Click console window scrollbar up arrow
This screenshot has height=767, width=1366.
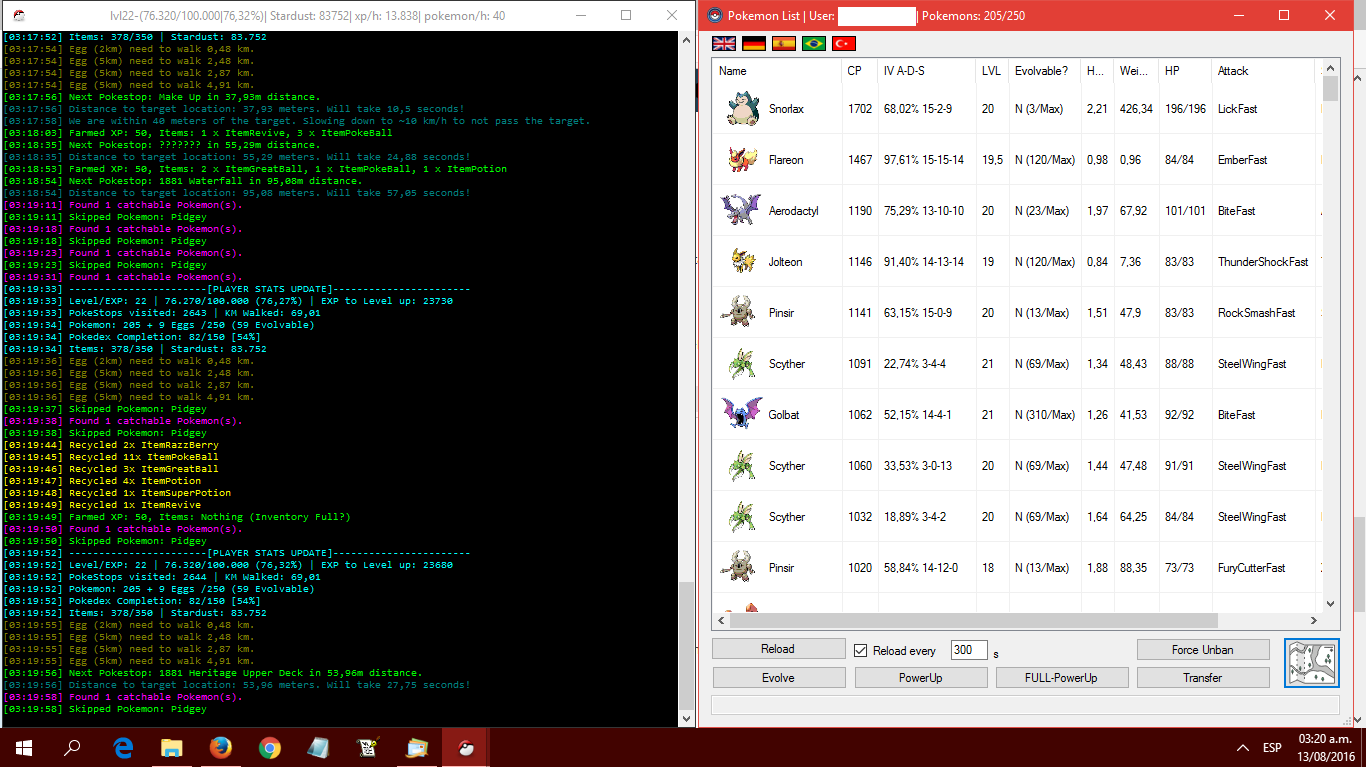coord(685,40)
